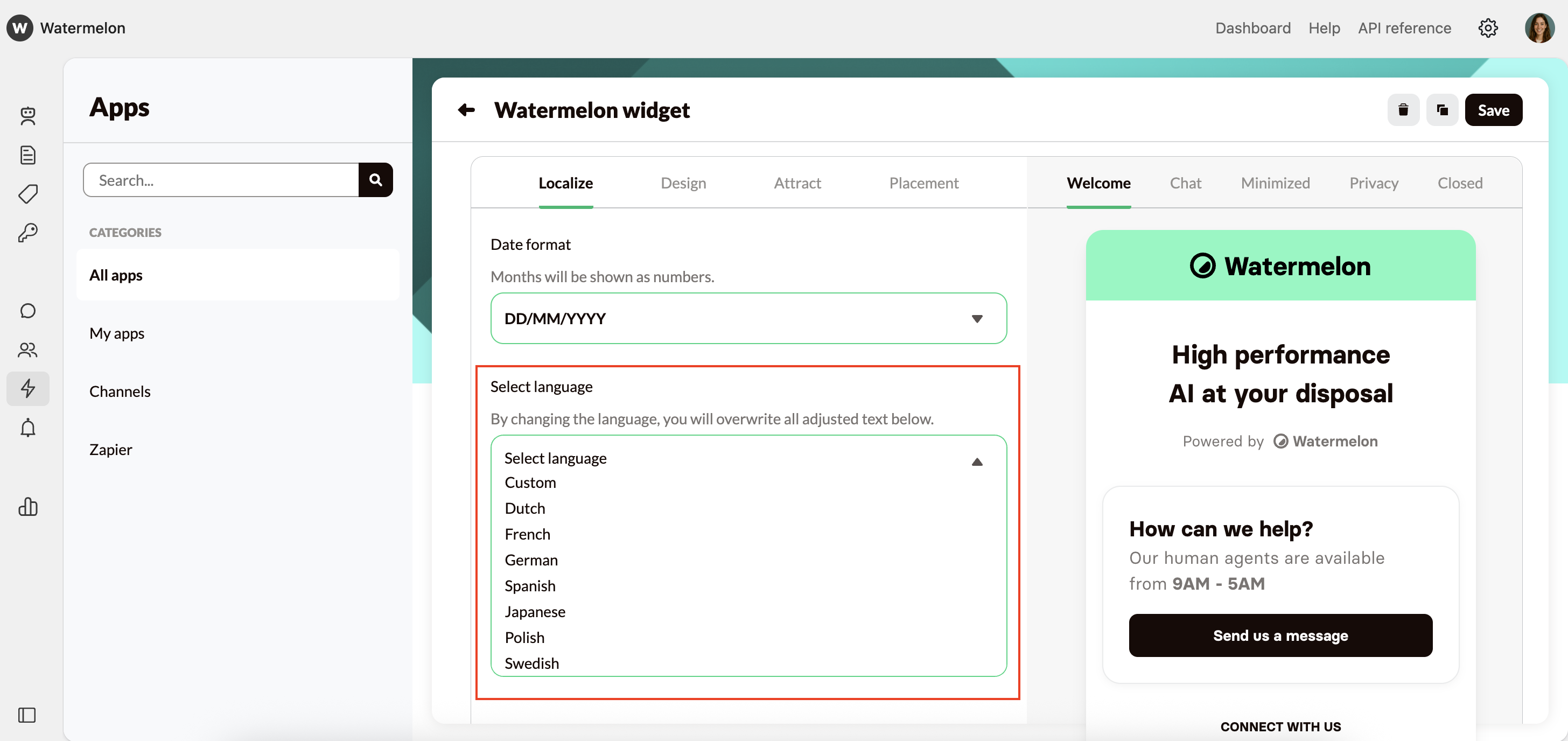Open the Chat preview tab
The image size is (1568, 741).
[1185, 183]
